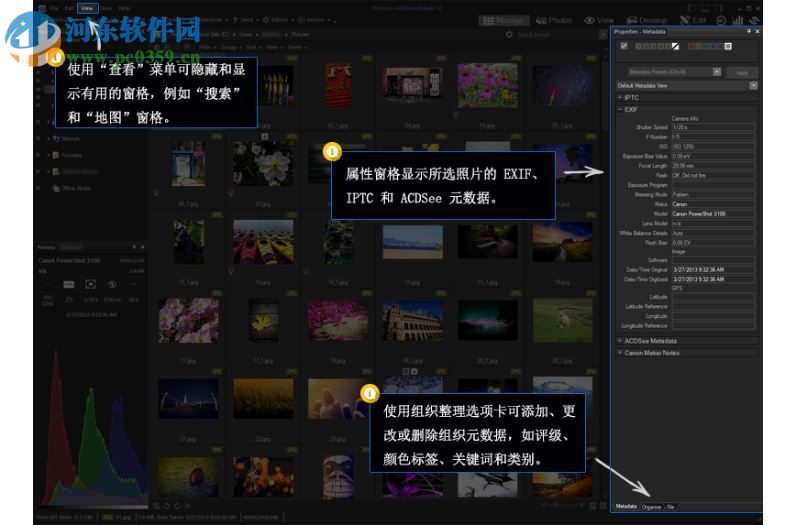Set rating to the first rating box
The width and height of the screenshot is (796, 525).
(639, 46)
